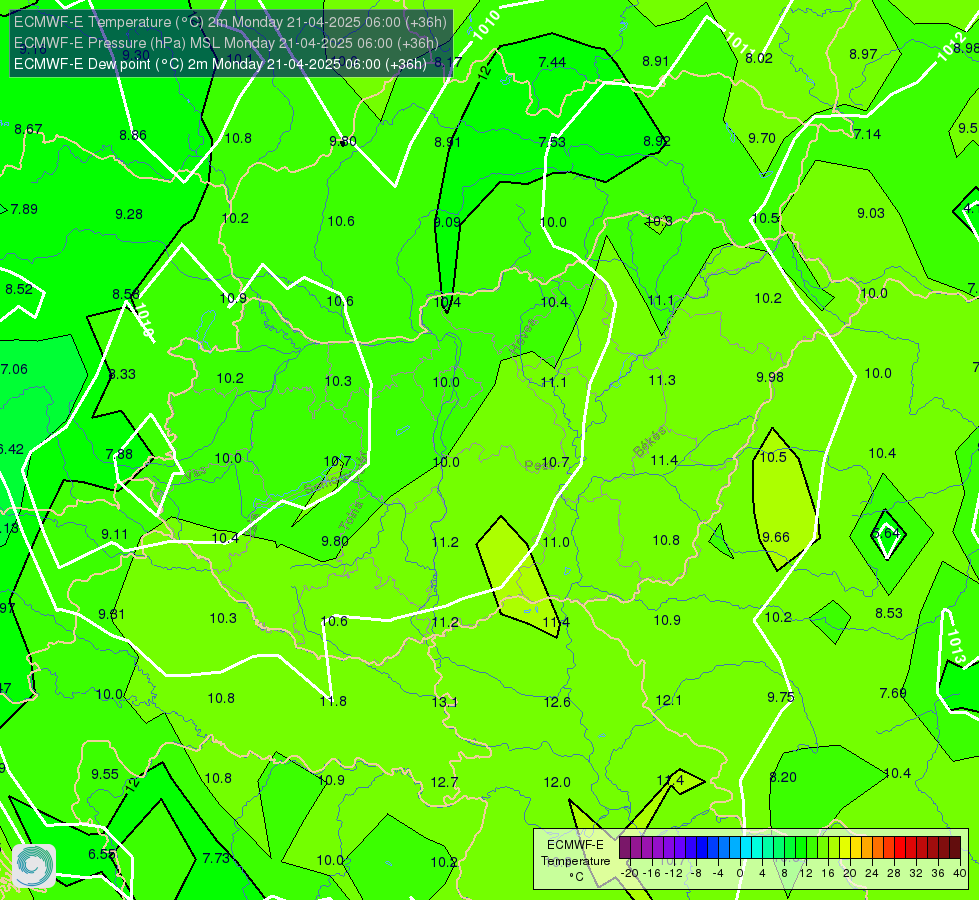Click the 12.7 temperature value

445,782
